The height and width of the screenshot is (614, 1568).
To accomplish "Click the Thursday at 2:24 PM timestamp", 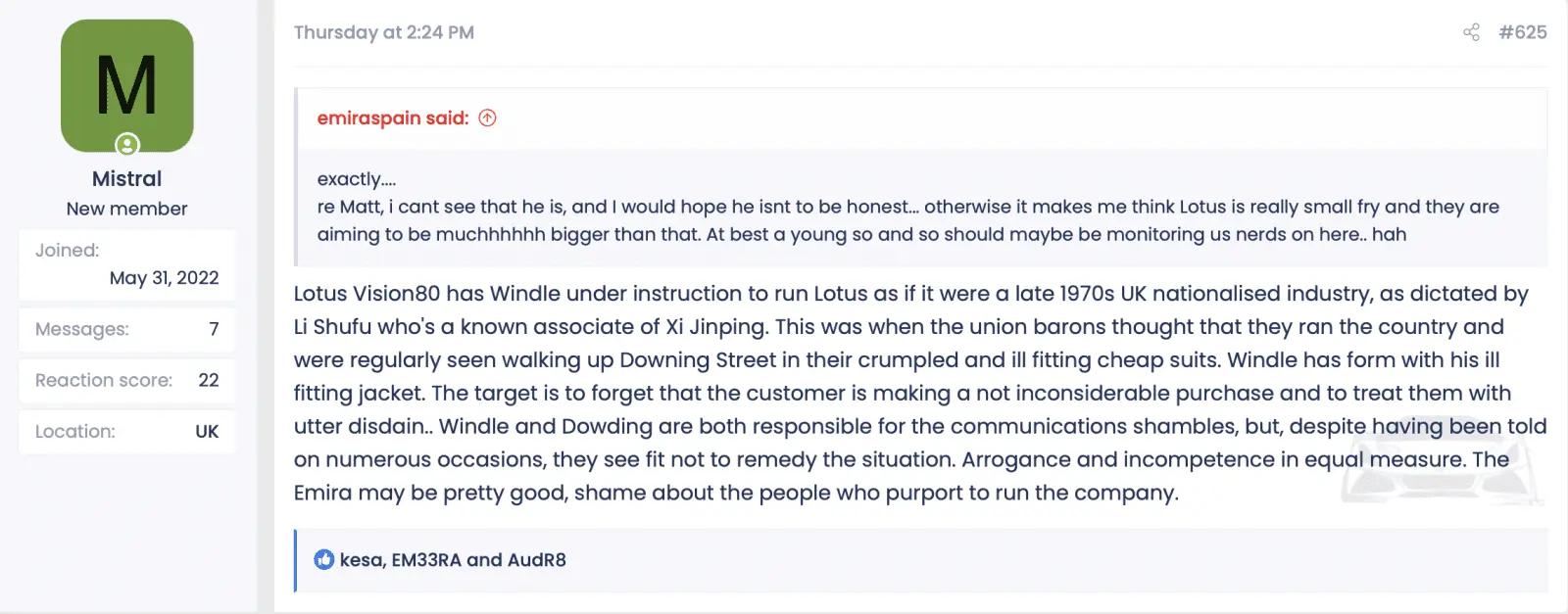I will coord(384,32).
